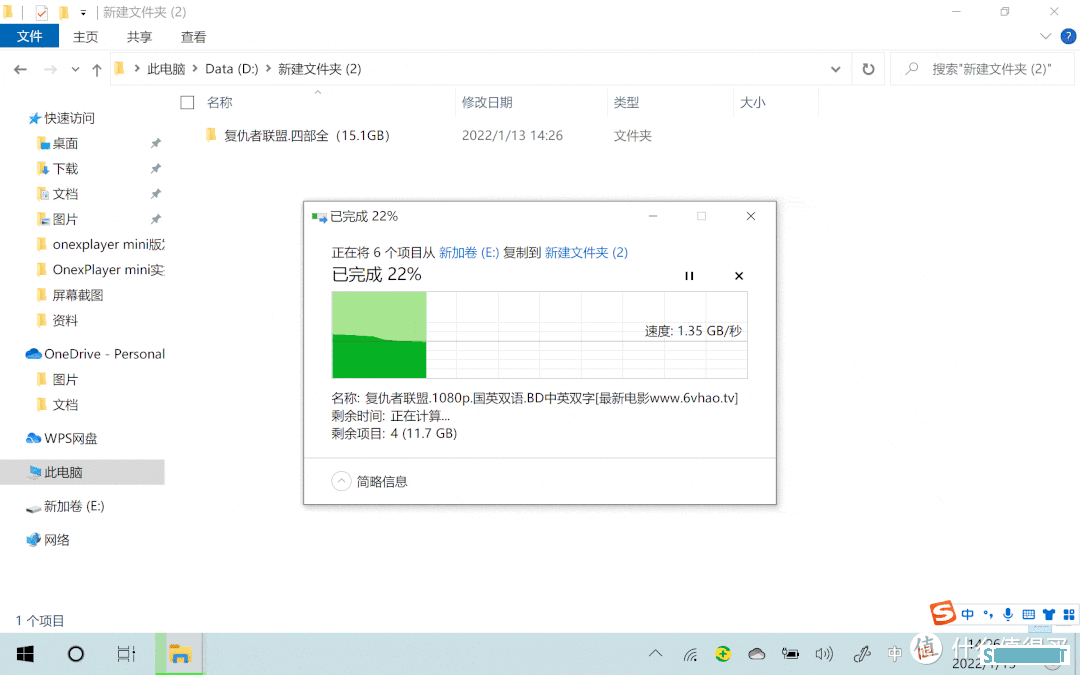Select the 复仇者联盟.四部全 (15.1GB) folder
This screenshot has width=1080, height=675.
(307, 136)
